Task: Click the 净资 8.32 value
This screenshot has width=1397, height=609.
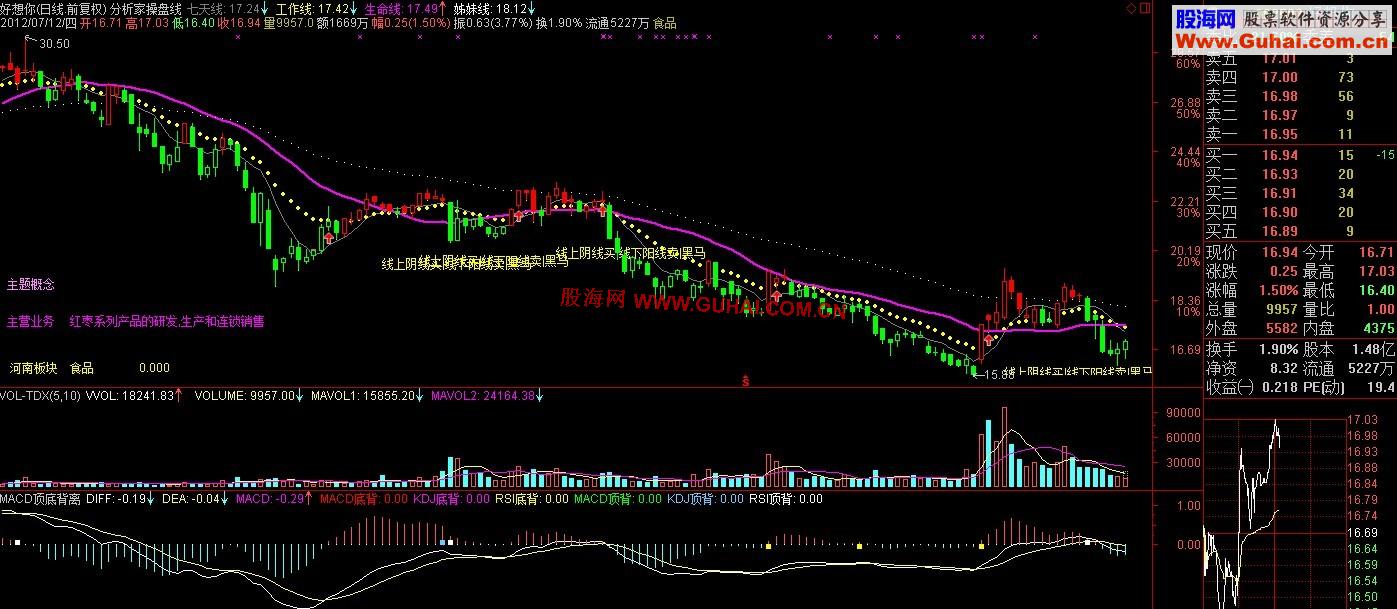Action: point(1285,368)
